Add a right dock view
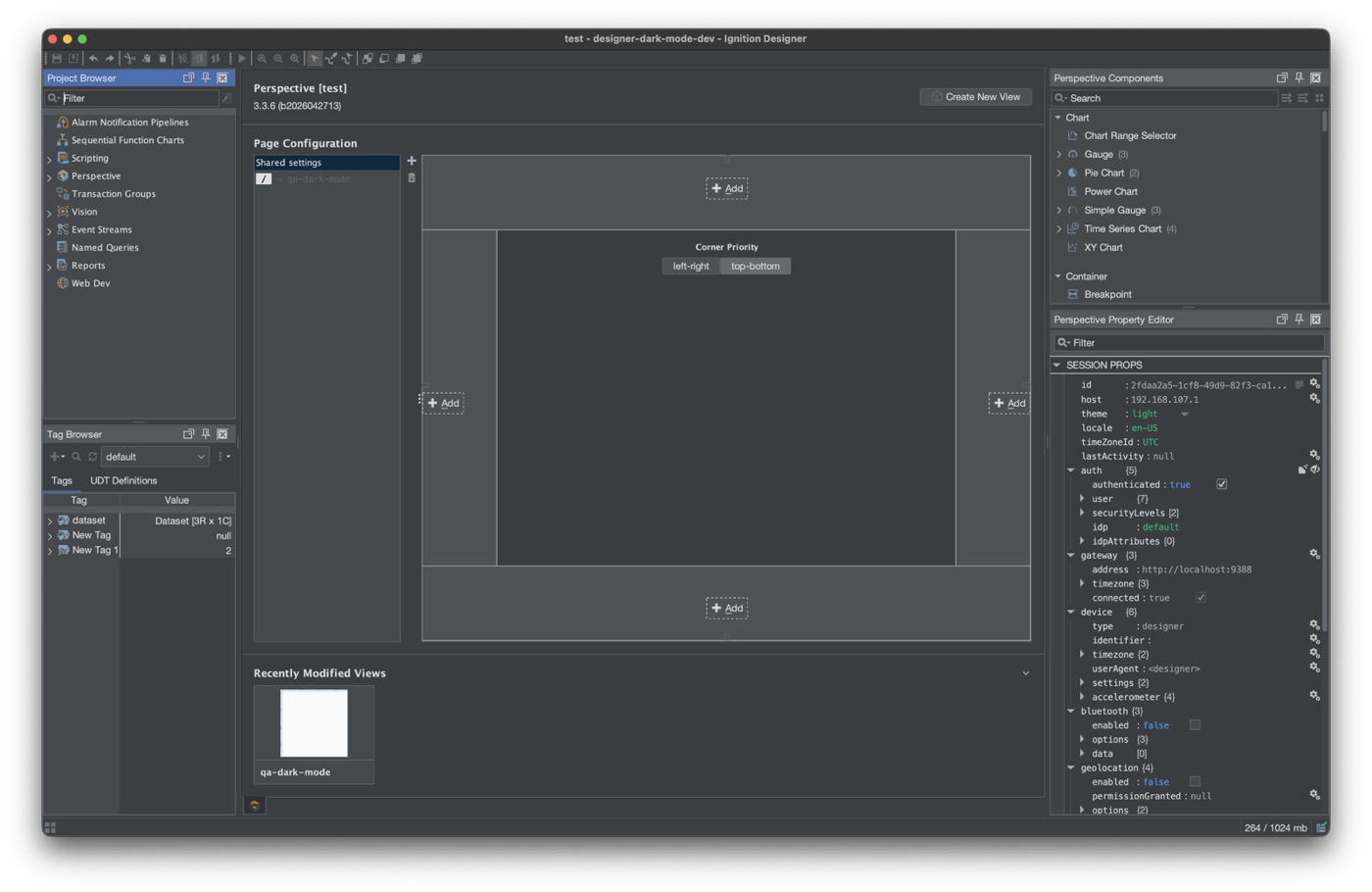The width and height of the screenshot is (1372, 892). click(x=1009, y=403)
